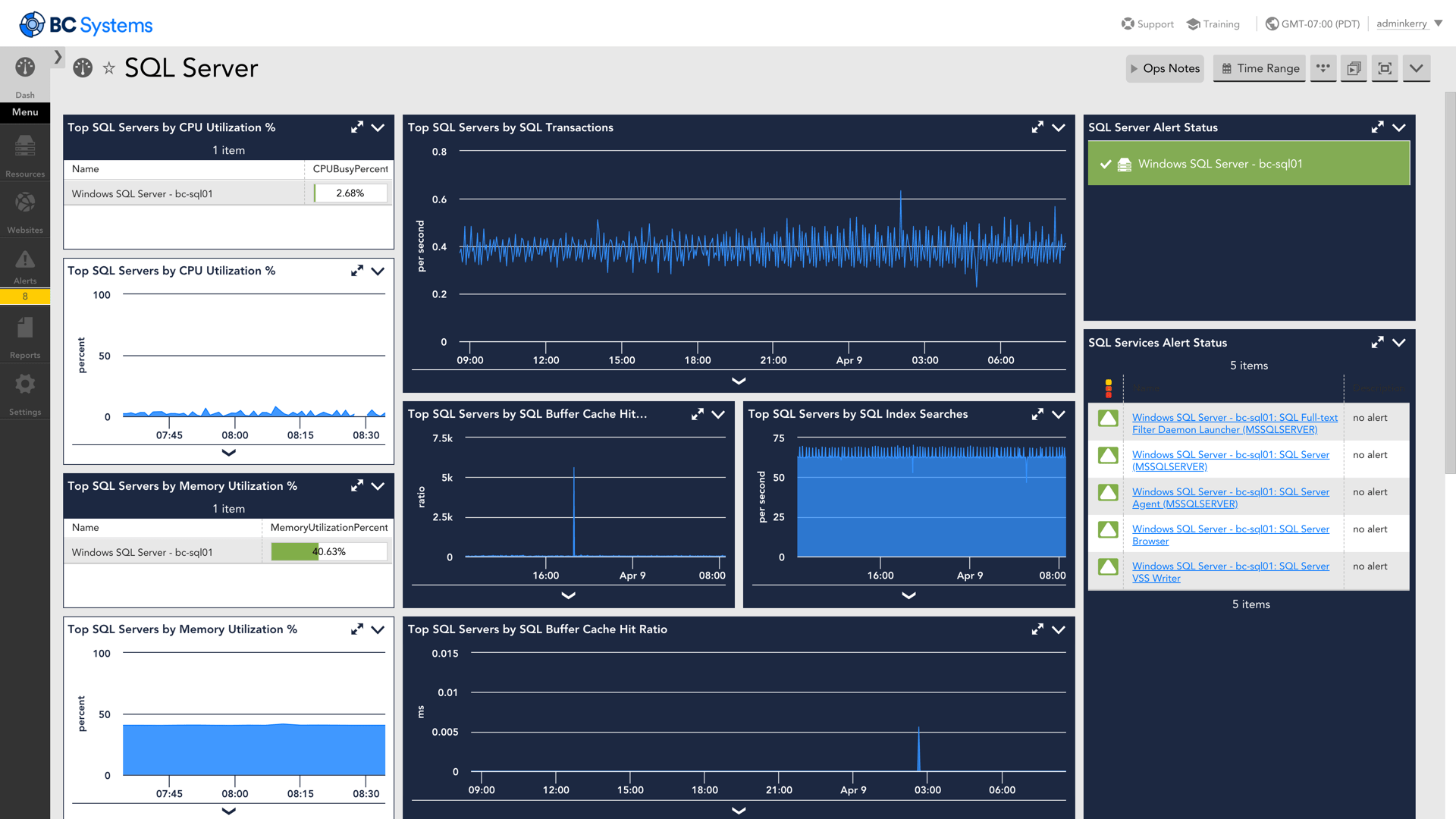Expand the SQL Services Alert Status options chevron
This screenshot has width=1456, height=819.
[x=1399, y=342]
